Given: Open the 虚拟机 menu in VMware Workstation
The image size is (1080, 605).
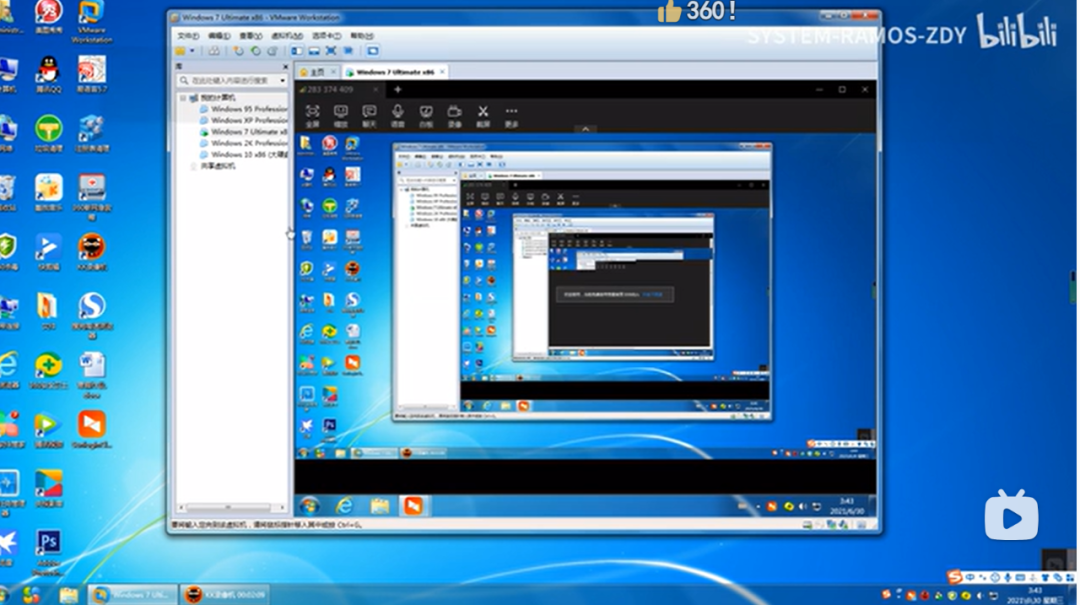Looking at the screenshot, I should pyautogui.click(x=287, y=36).
